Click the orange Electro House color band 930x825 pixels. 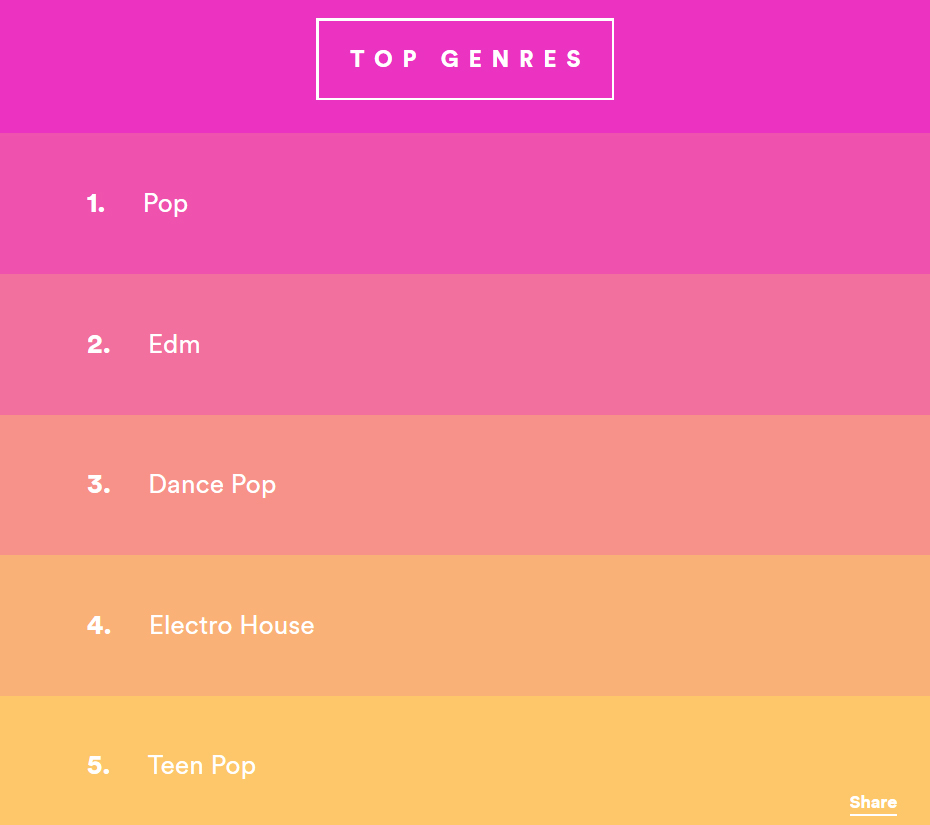pyautogui.click(x=465, y=625)
